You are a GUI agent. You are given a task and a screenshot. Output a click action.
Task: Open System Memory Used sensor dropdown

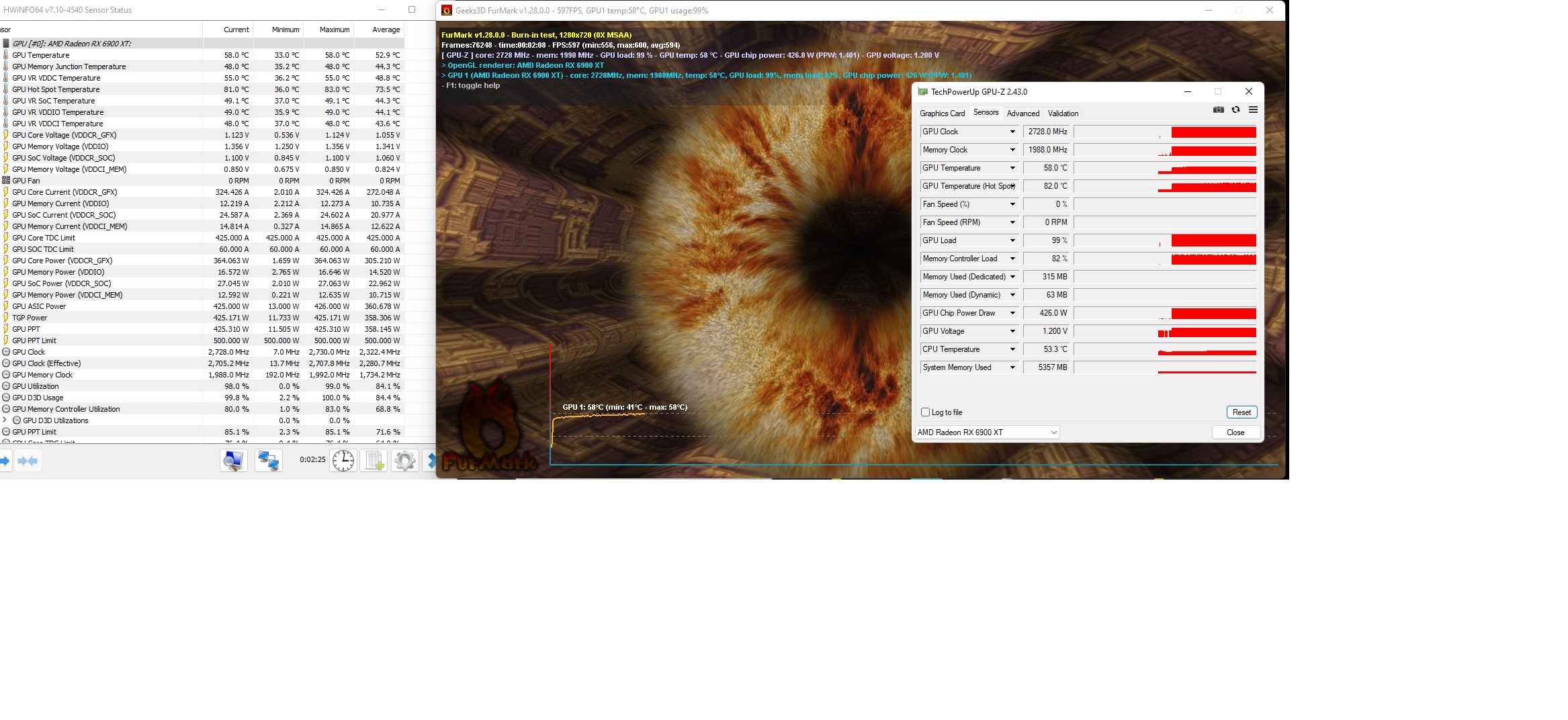point(1012,367)
